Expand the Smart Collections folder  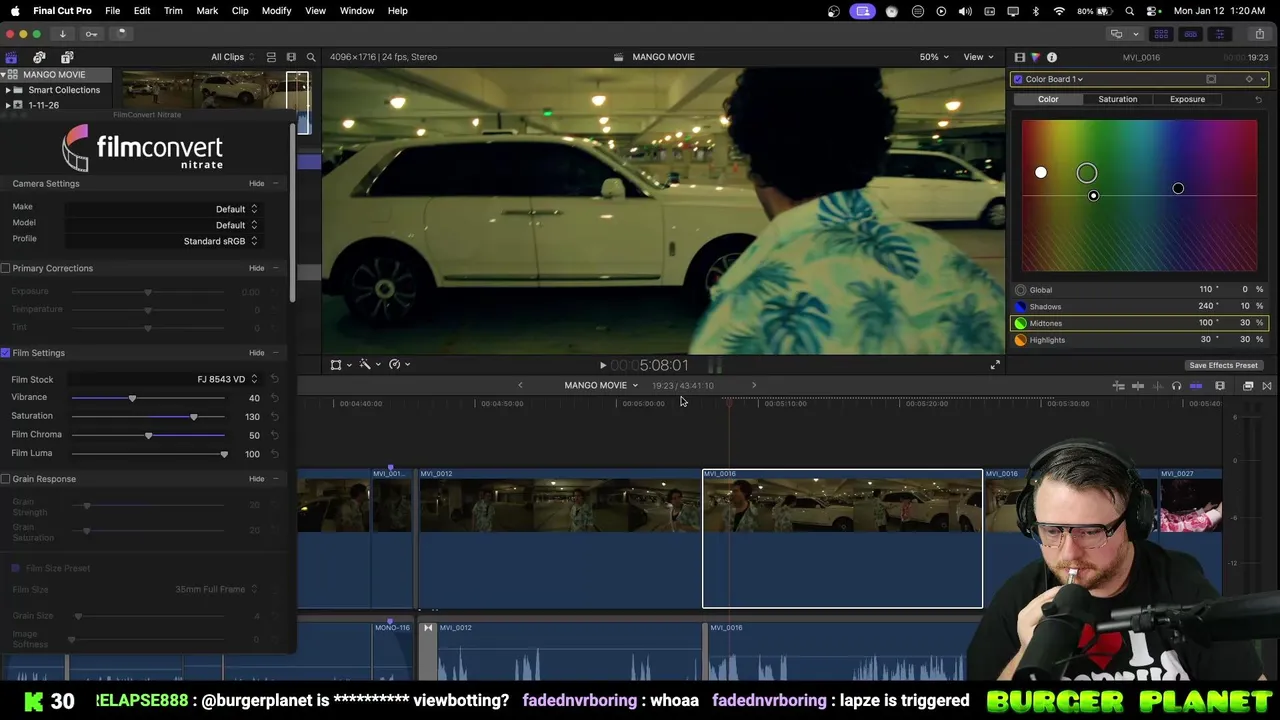(x=8, y=90)
